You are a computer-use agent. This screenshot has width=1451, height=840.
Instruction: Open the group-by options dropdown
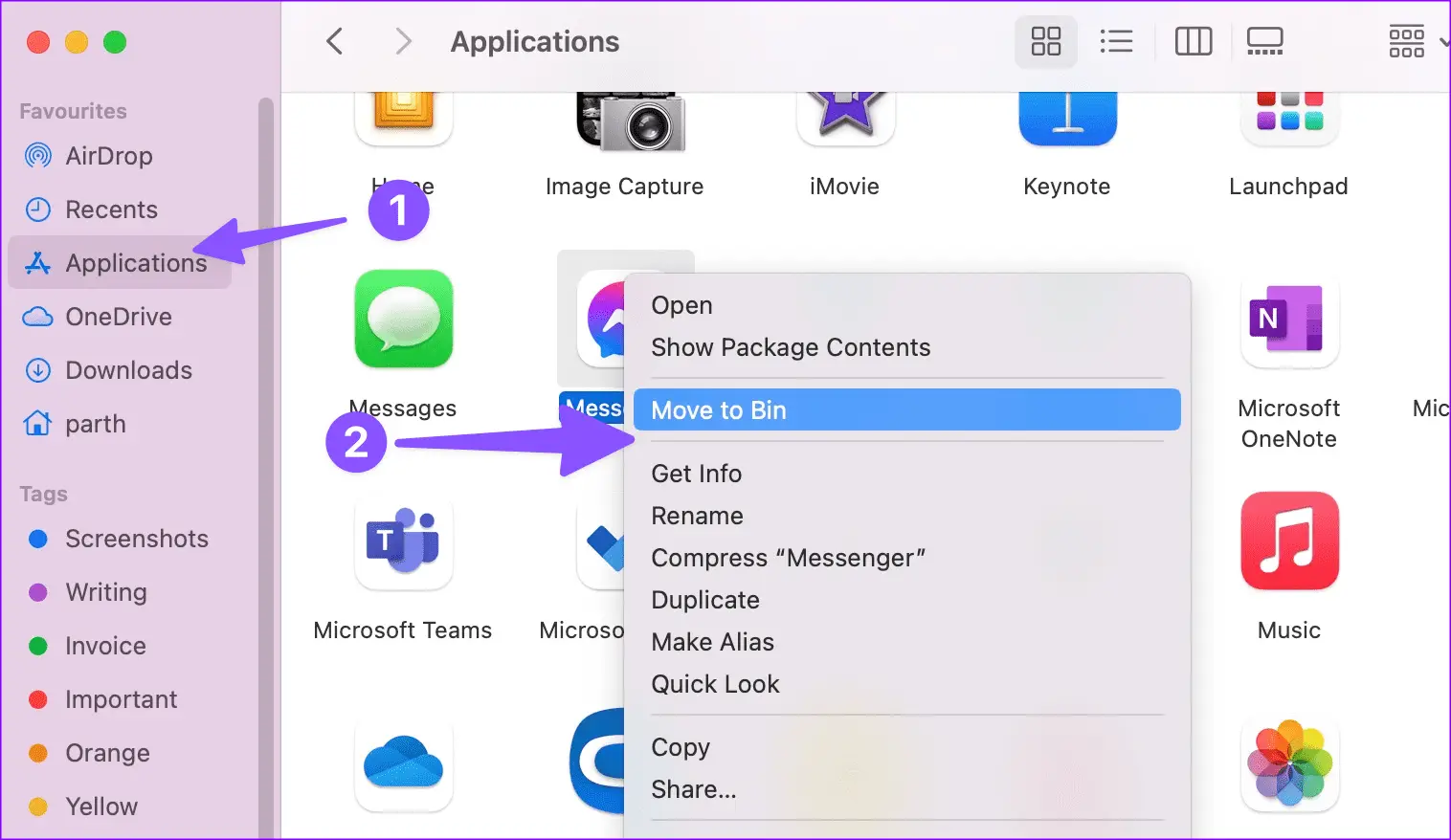(1418, 41)
